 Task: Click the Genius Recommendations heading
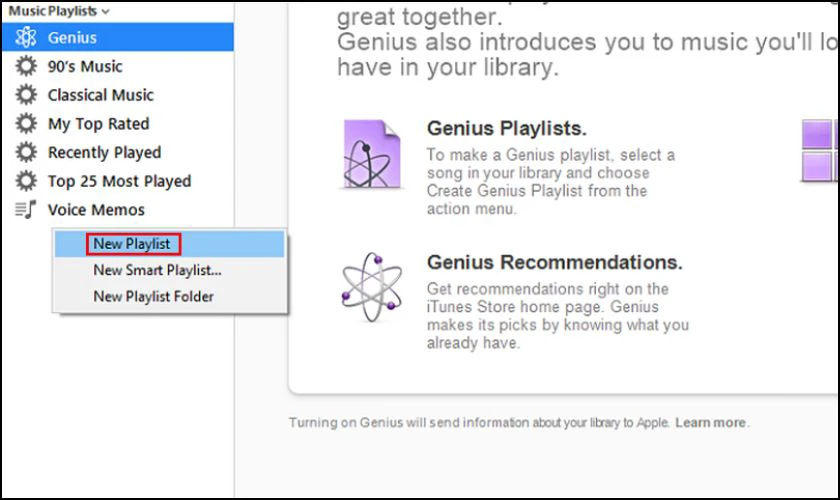[x=554, y=262]
